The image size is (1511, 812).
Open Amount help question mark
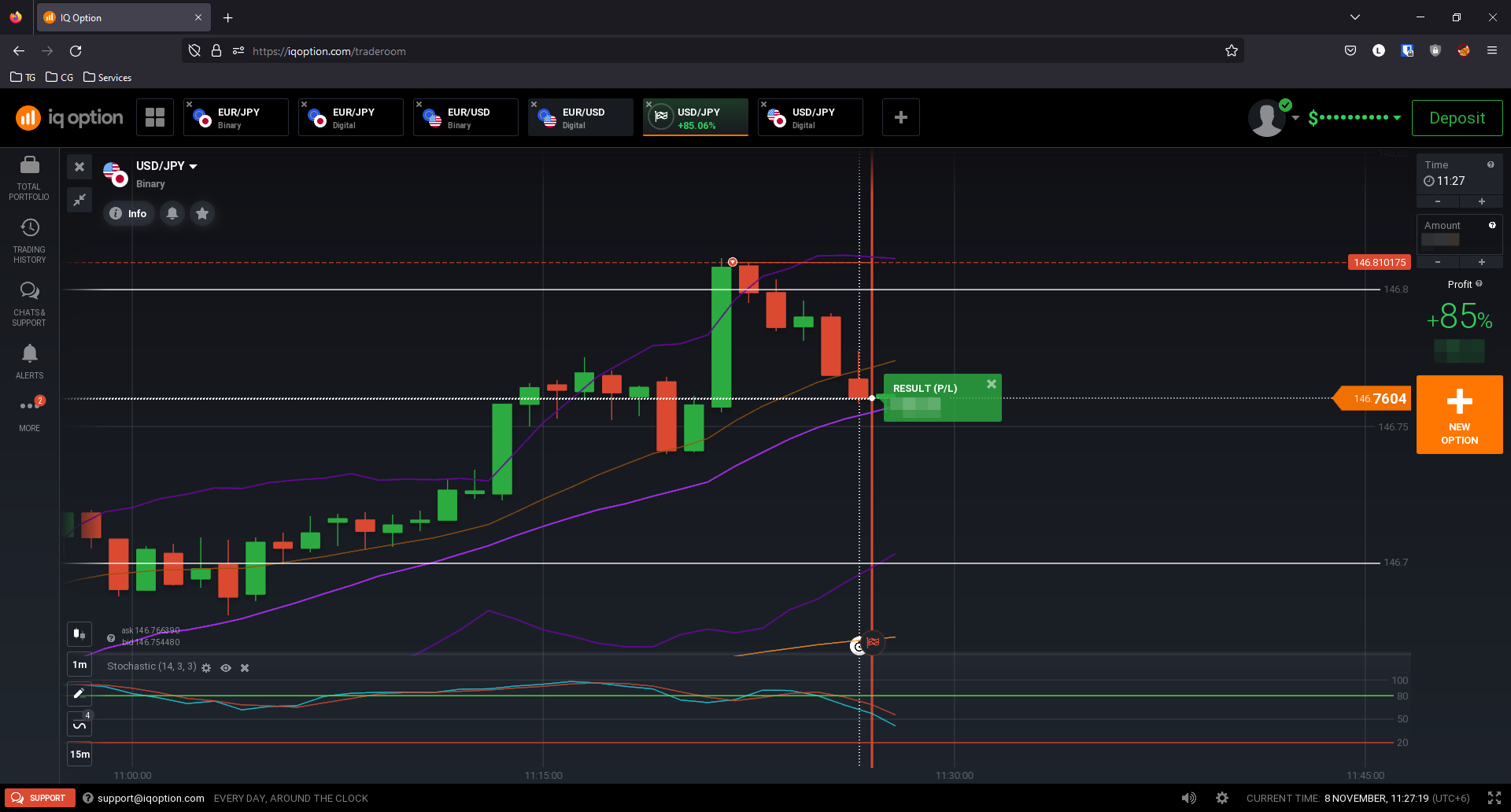[x=1492, y=225]
